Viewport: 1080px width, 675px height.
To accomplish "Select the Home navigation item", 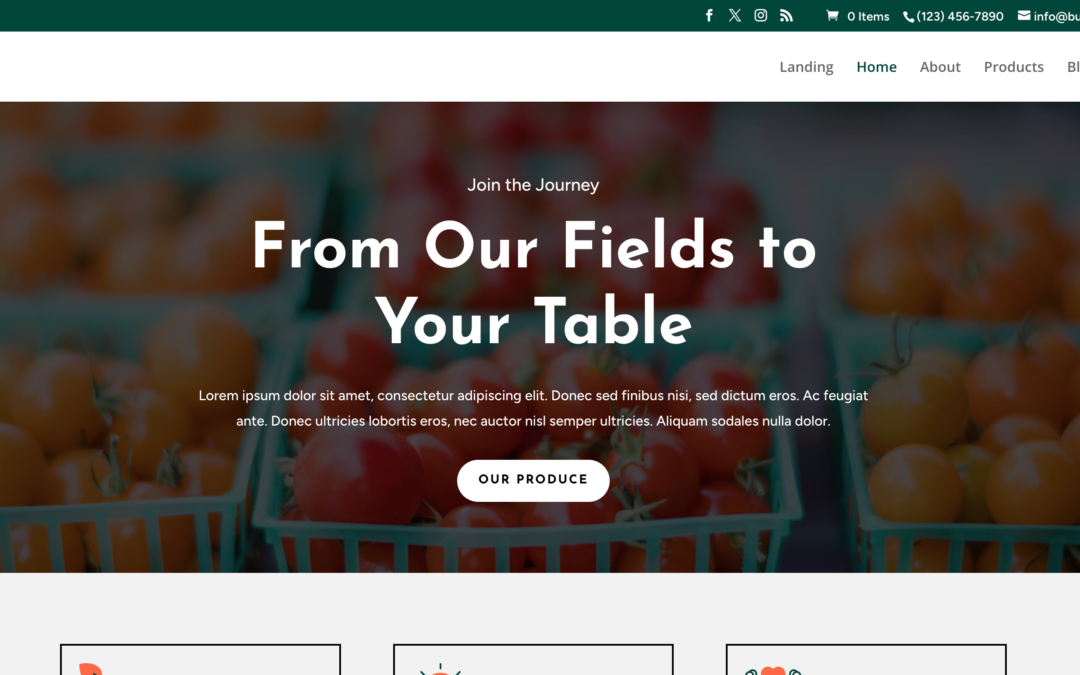I will tap(876, 67).
